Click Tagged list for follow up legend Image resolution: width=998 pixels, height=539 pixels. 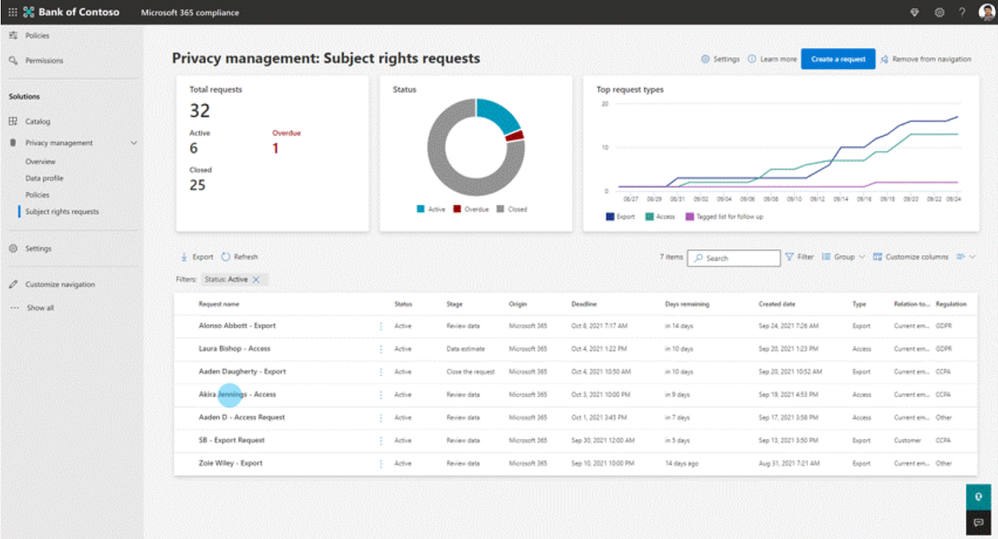(x=724, y=217)
